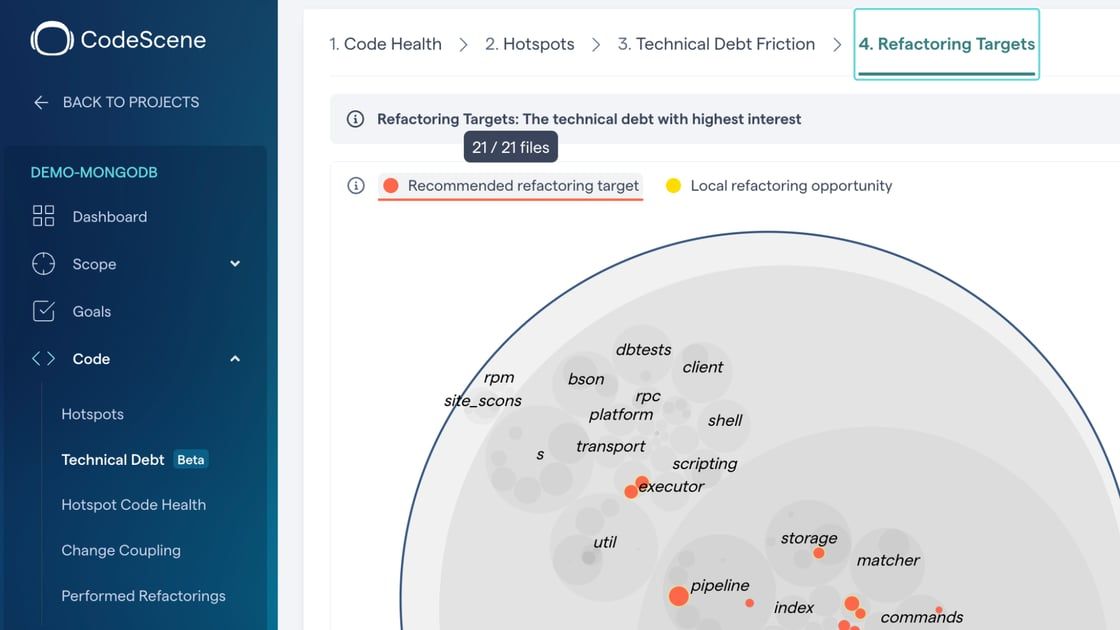
Task: Click the client folder label
Action: pos(702,367)
